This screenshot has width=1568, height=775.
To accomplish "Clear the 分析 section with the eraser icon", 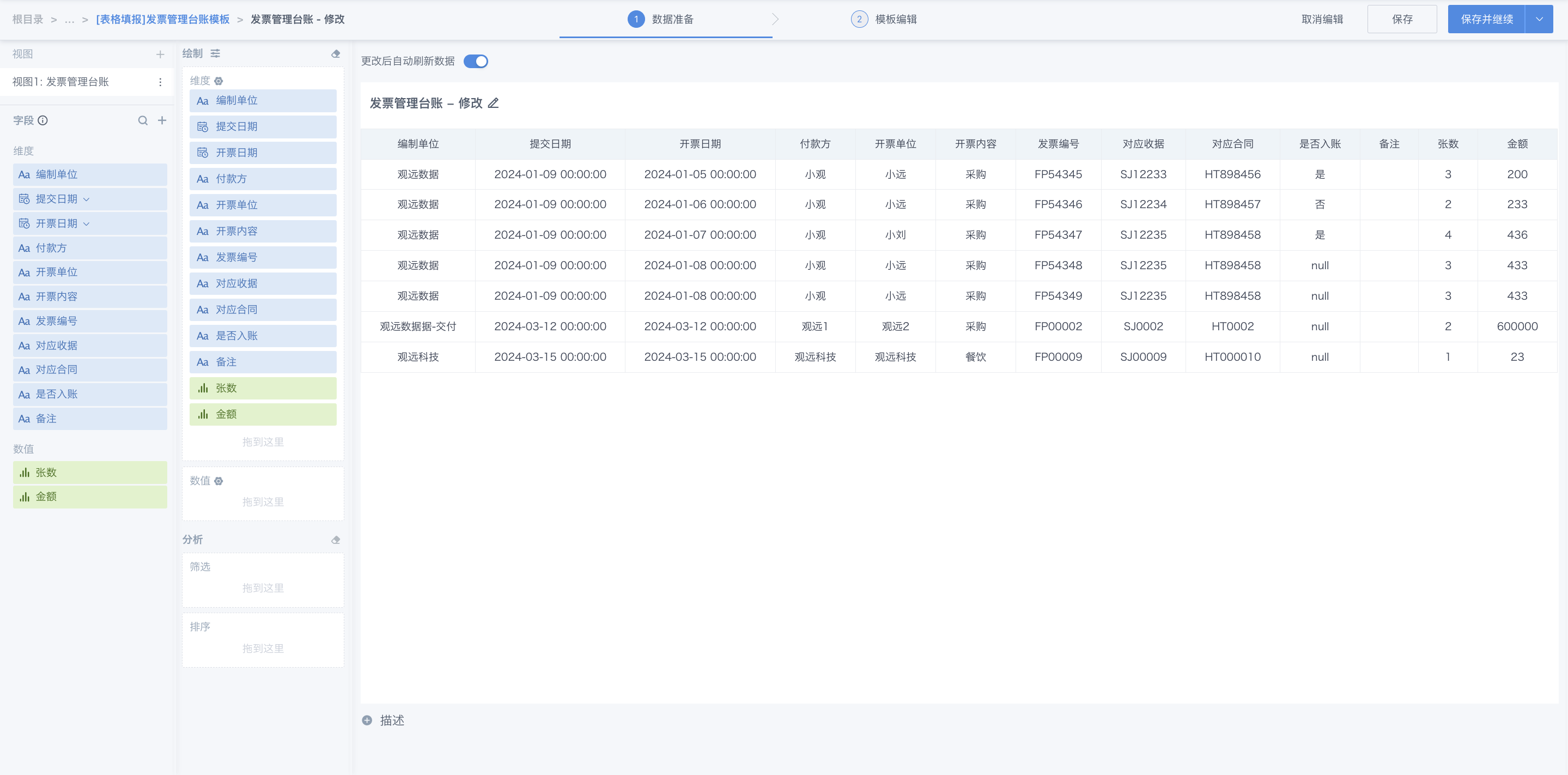I will click(x=336, y=540).
